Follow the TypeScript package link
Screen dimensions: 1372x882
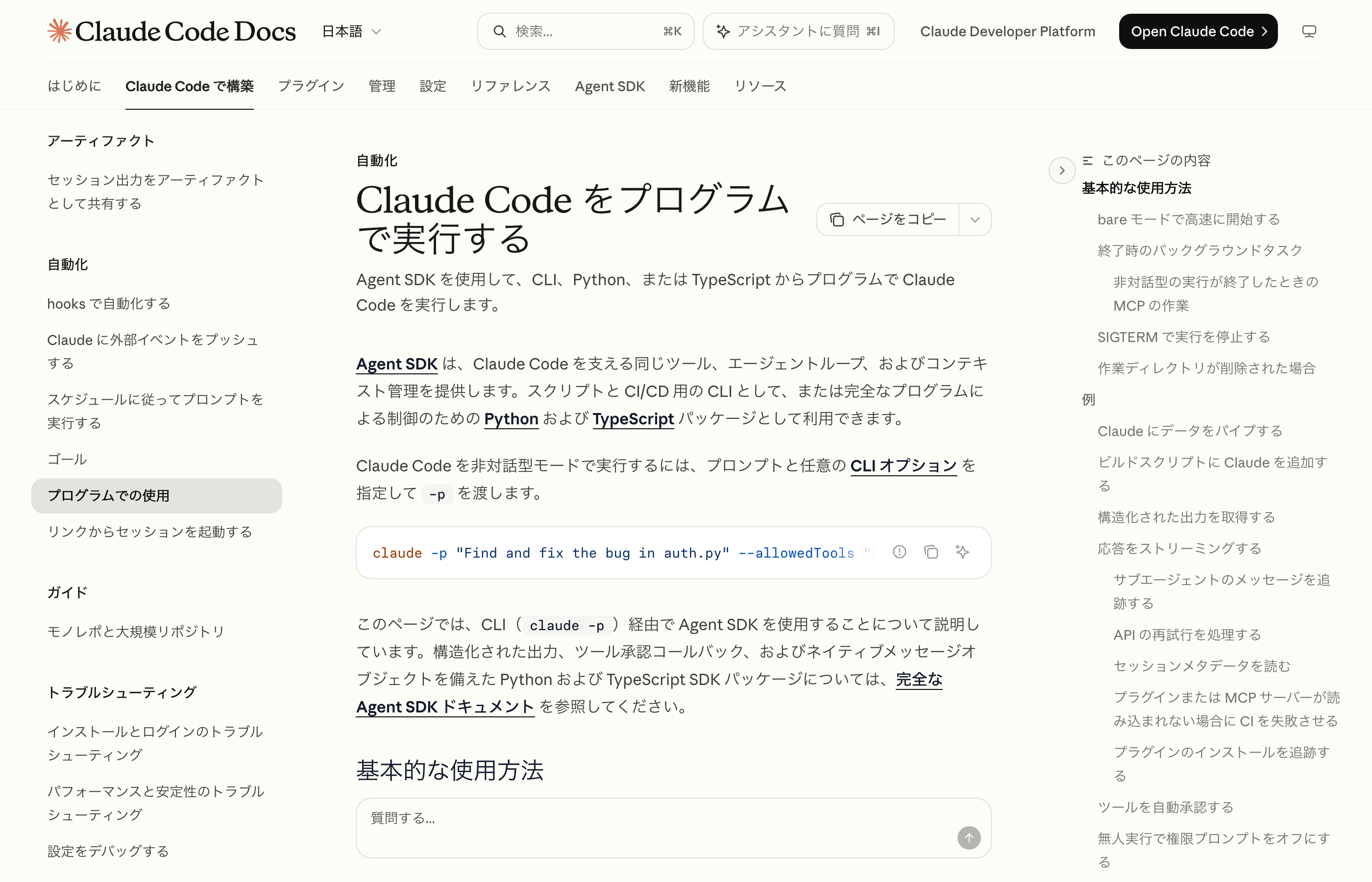tap(633, 418)
